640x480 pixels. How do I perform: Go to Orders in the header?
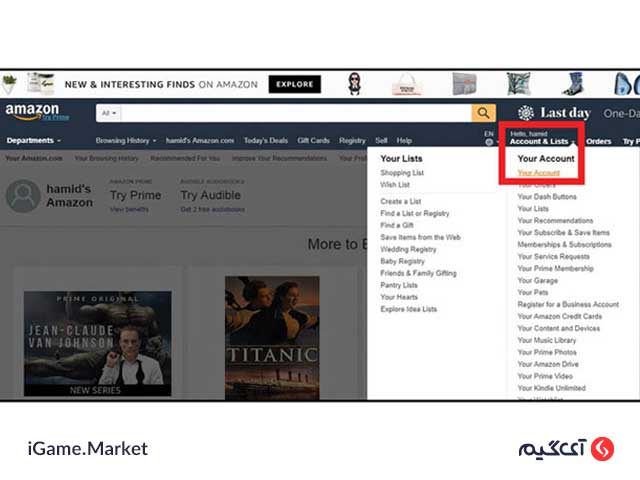pos(598,141)
